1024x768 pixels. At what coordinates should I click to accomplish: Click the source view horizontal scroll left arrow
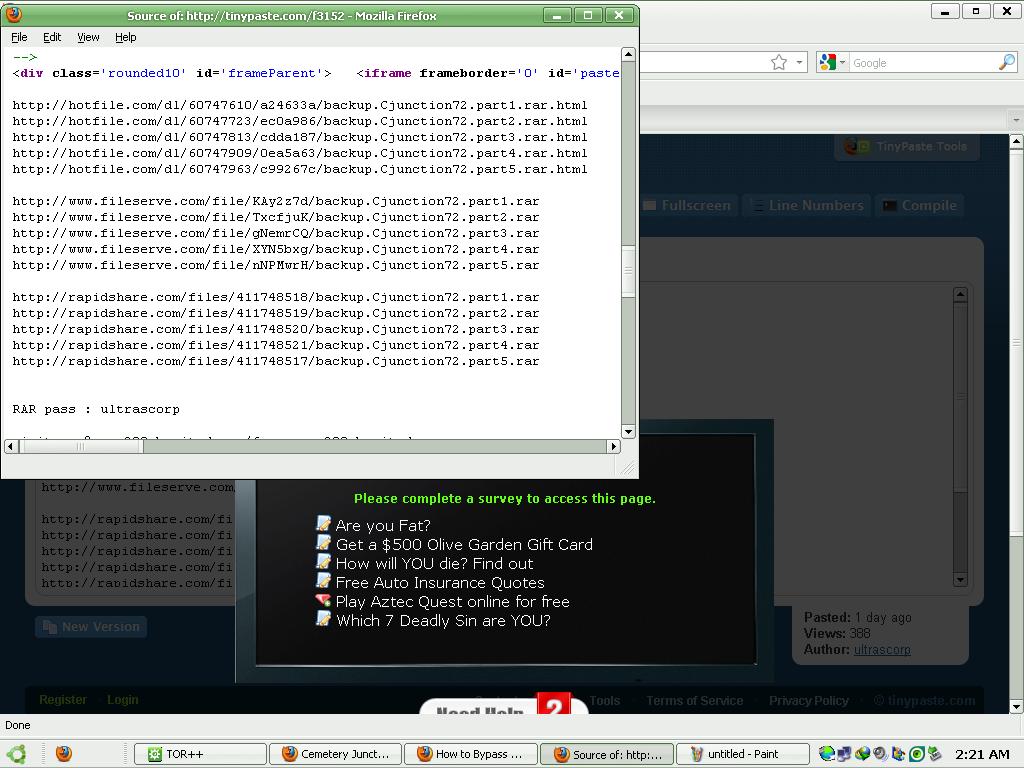11,447
